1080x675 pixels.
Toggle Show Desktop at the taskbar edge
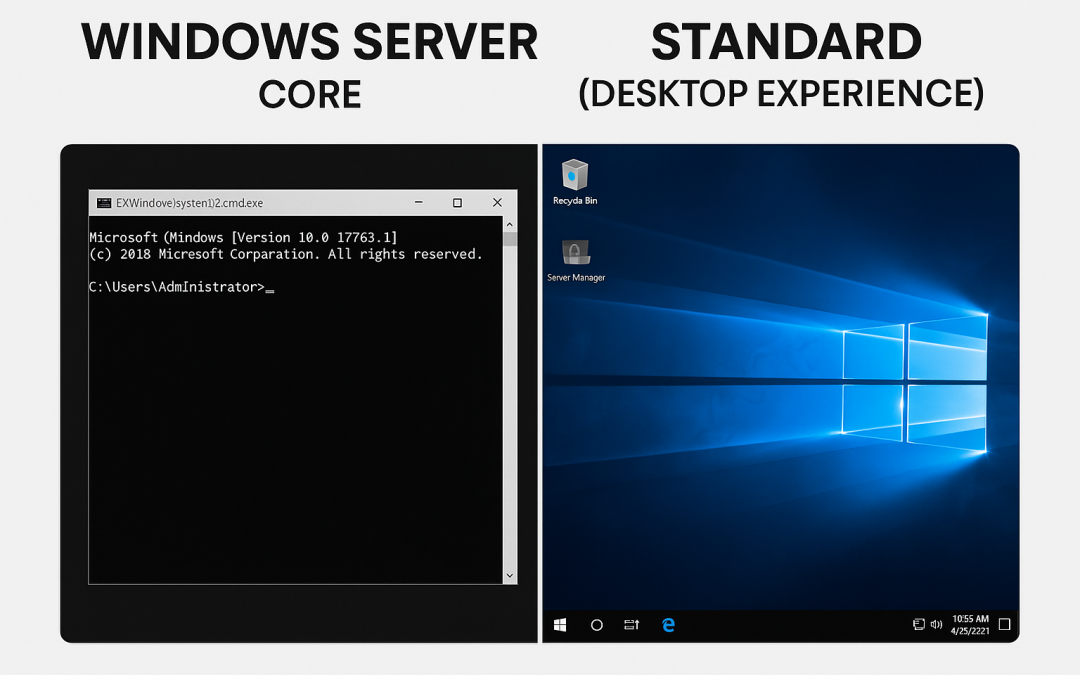click(1016, 624)
